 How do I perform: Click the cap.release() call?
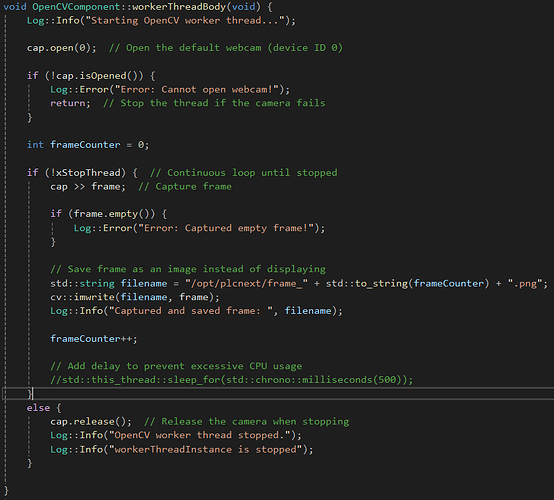coord(90,422)
